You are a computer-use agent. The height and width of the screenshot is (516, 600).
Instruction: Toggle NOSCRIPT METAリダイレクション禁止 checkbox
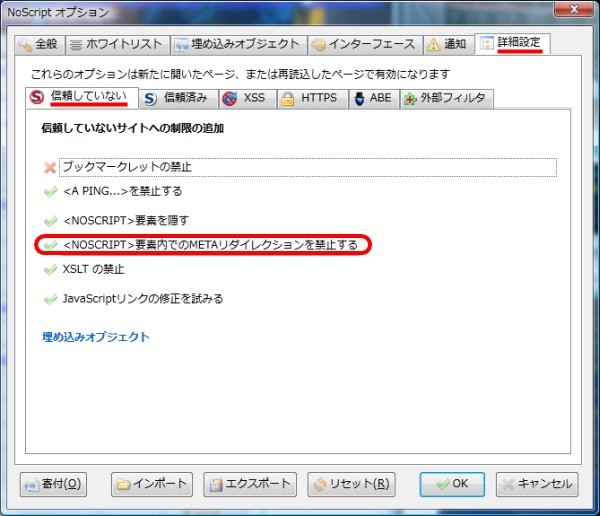50,245
